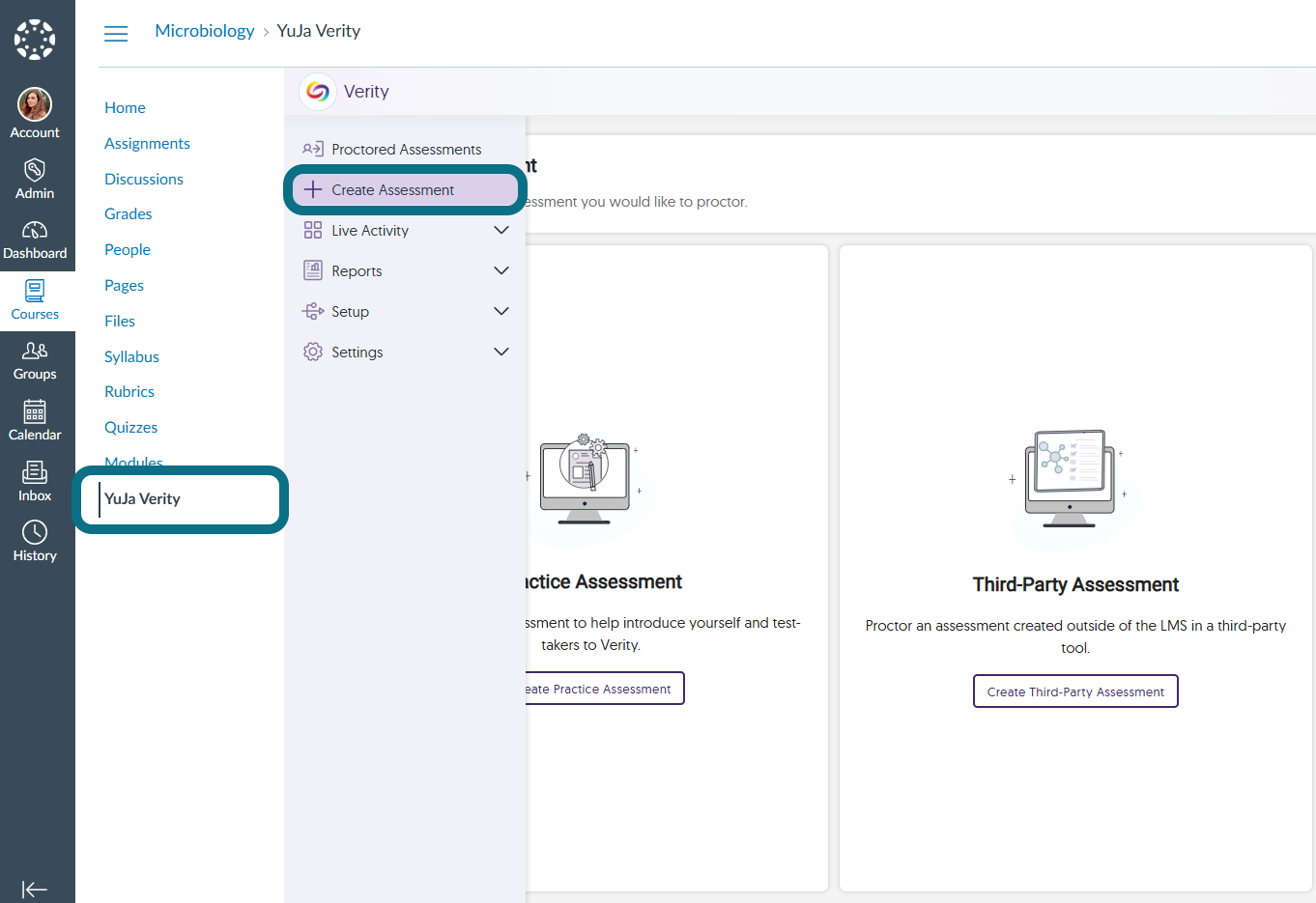Open Setup menu label
The width and height of the screenshot is (1316, 903).
pos(350,311)
